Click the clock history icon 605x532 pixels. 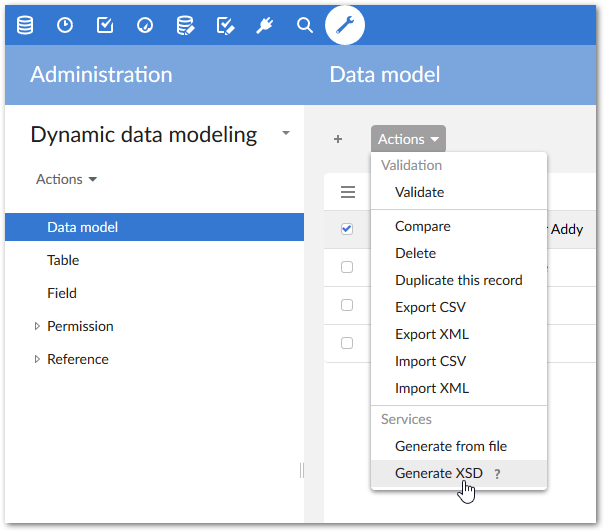pos(65,25)
